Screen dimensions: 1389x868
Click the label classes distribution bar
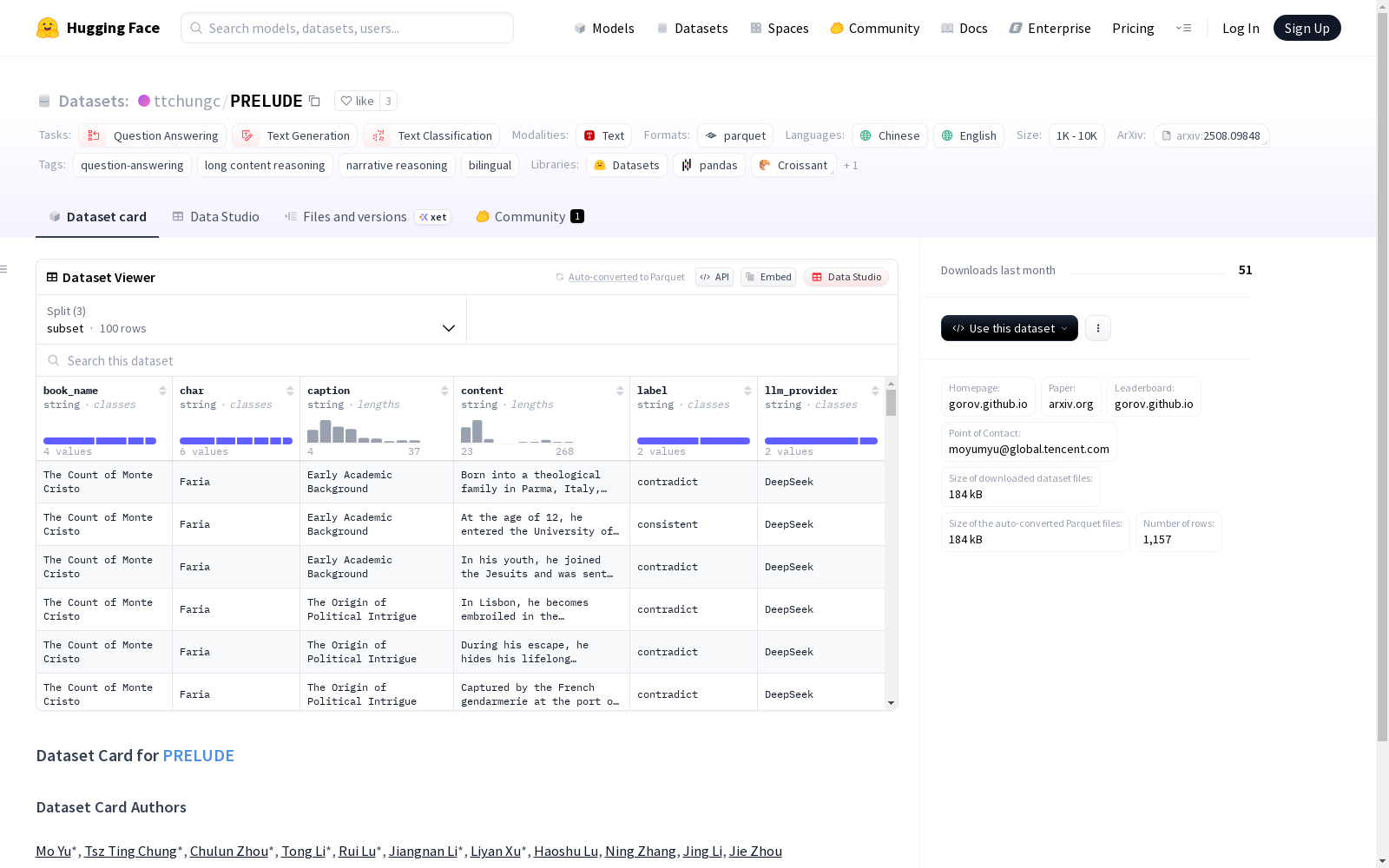[694, 441]
